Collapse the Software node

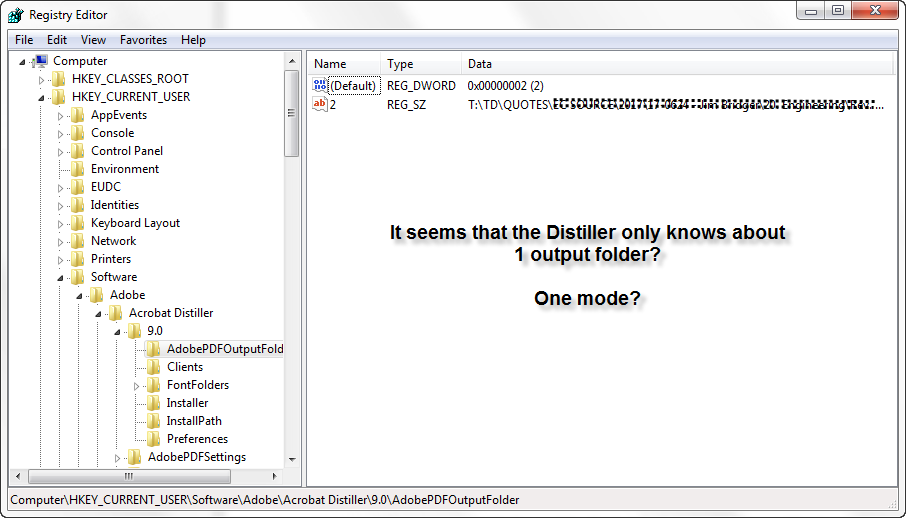(60, 278)
